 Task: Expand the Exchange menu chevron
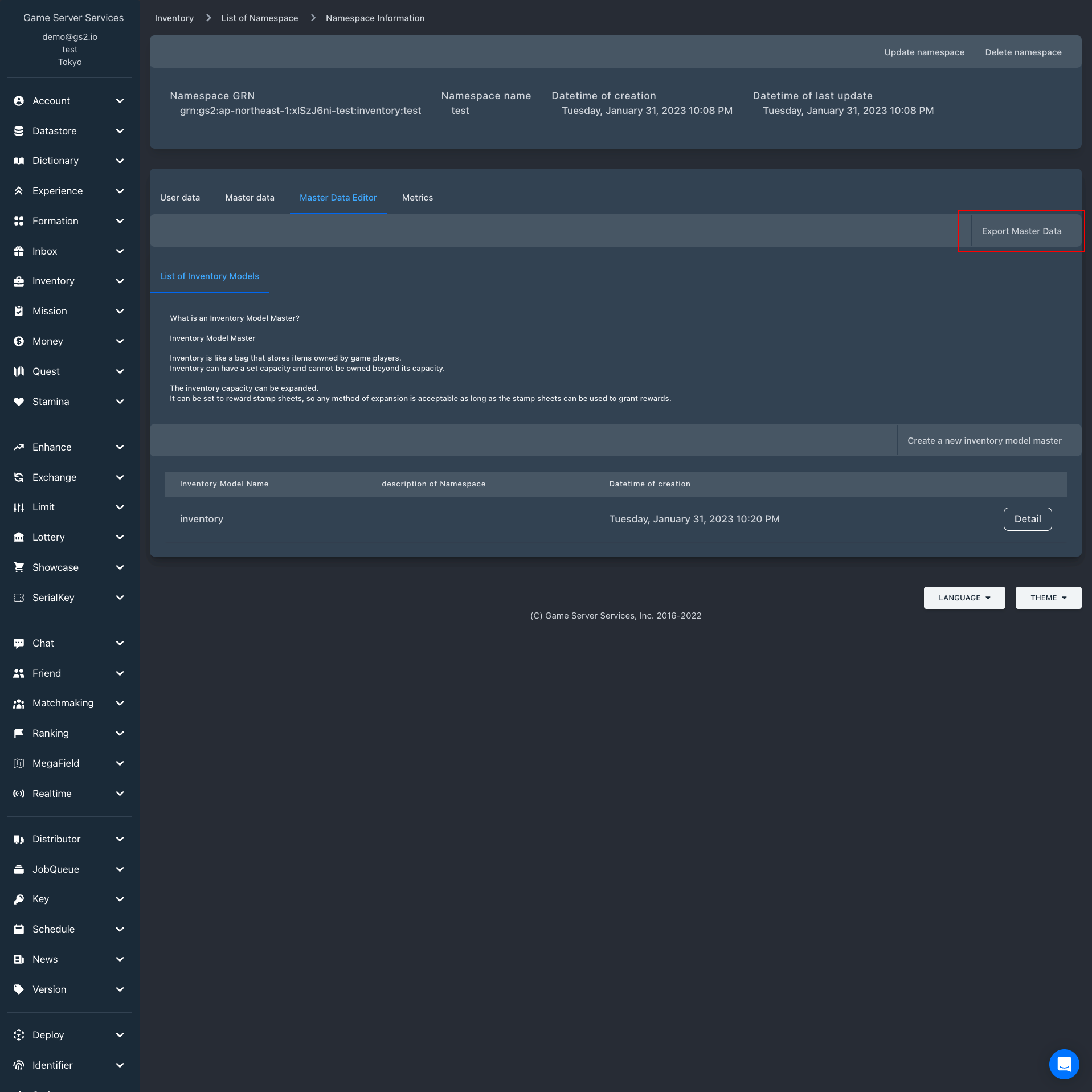(120, 477)
